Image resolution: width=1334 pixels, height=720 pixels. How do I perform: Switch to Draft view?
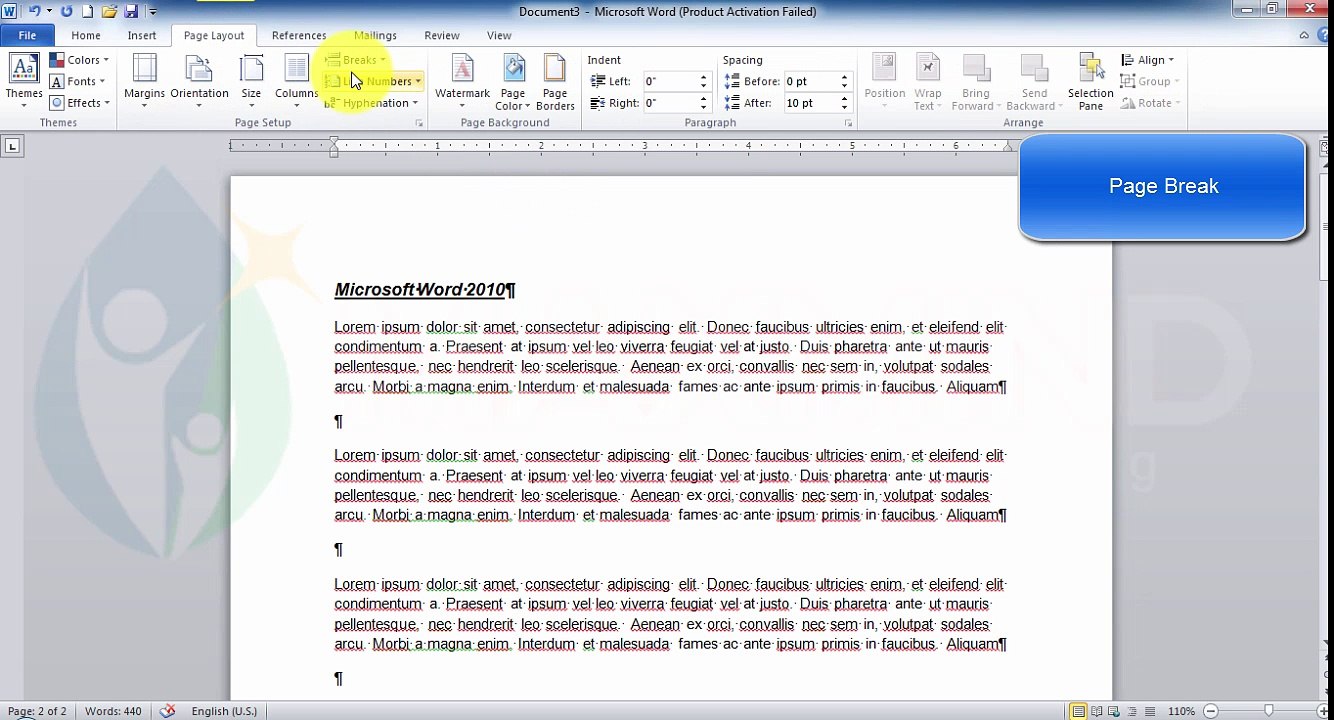(x=1150, y=711)
